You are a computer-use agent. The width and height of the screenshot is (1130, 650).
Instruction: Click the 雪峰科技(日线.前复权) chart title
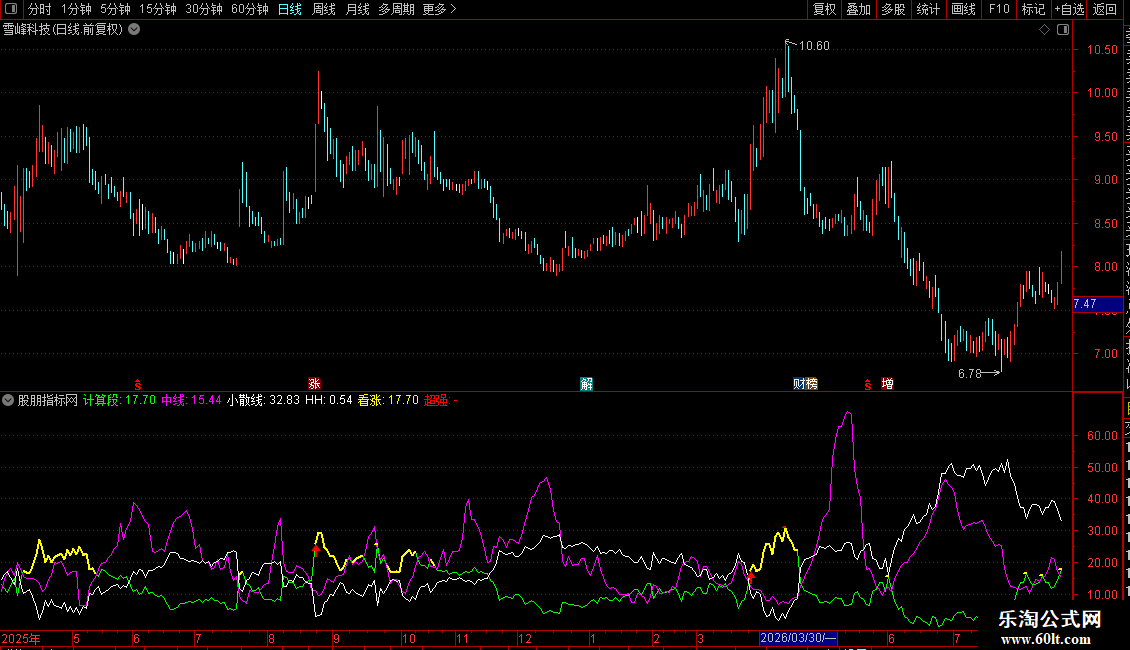point(63,30)
